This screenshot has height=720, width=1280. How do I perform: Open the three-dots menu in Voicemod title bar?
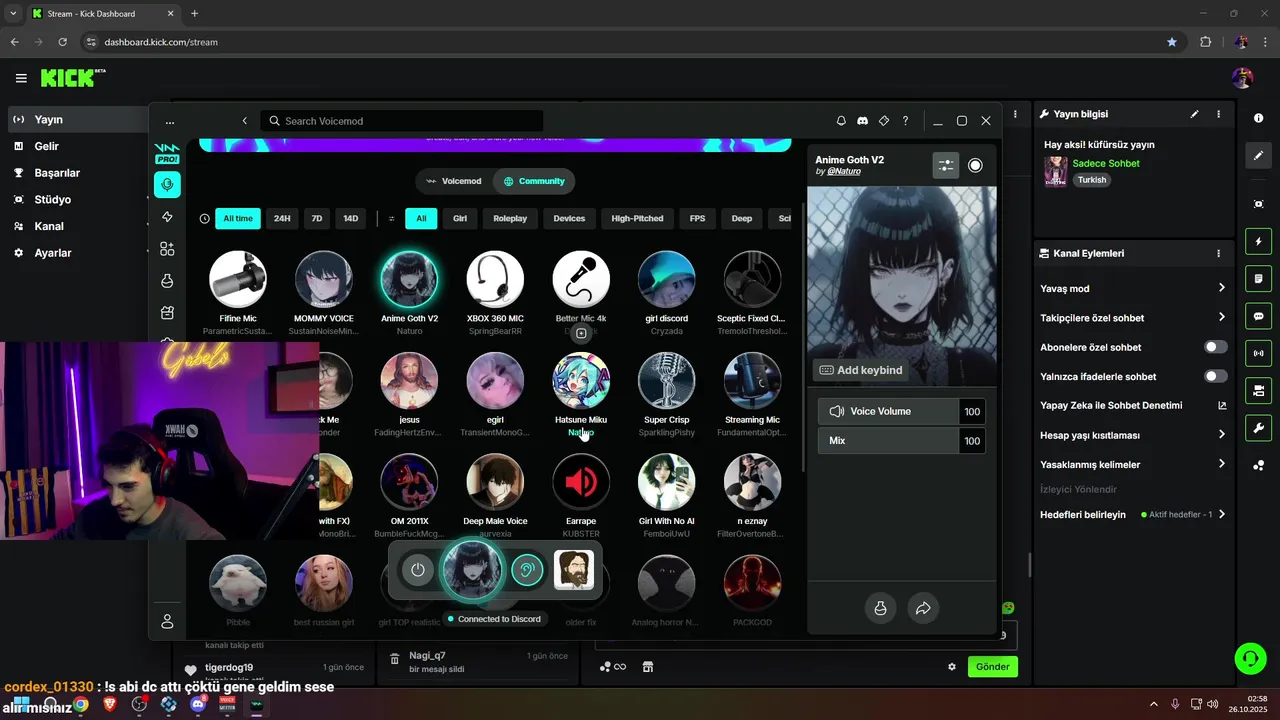pyautogui.click(x=170, y=121)
